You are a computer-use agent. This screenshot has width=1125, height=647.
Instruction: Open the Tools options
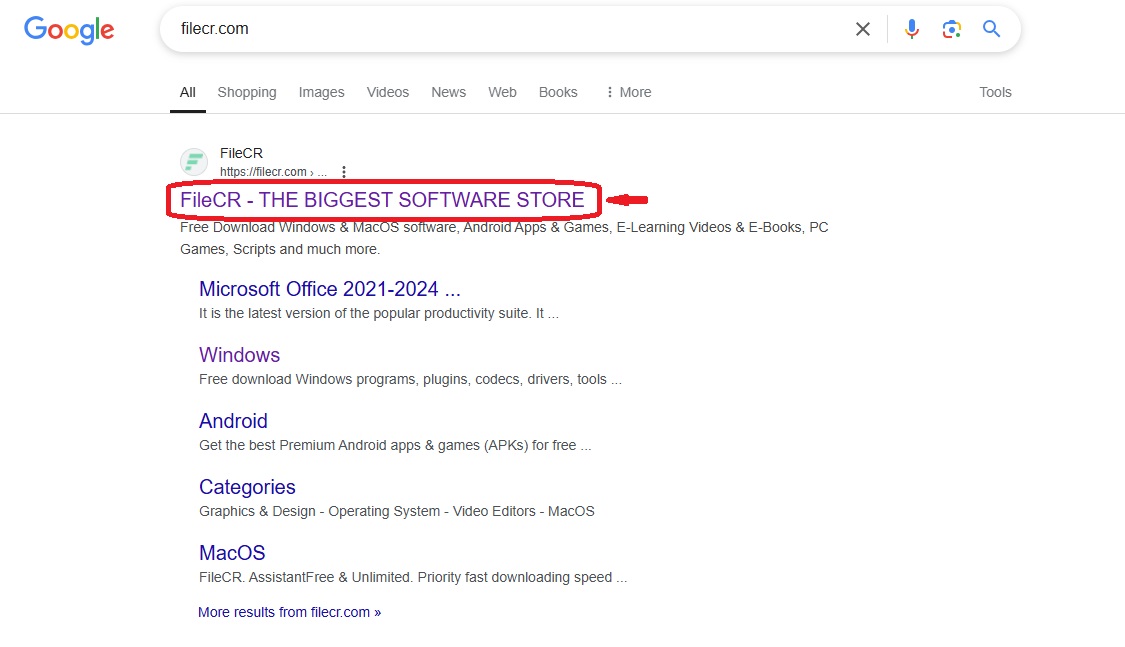click(995, 92)
